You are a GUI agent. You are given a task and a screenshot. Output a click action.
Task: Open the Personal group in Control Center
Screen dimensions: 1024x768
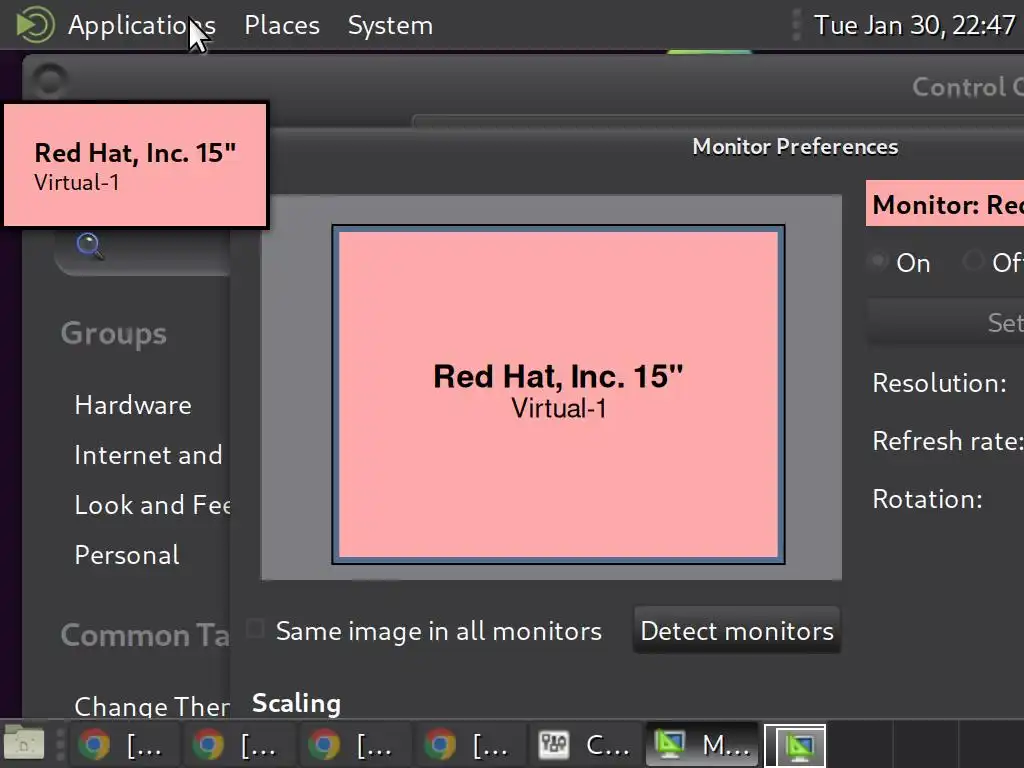pyautogui.click(x=127, y=555)
